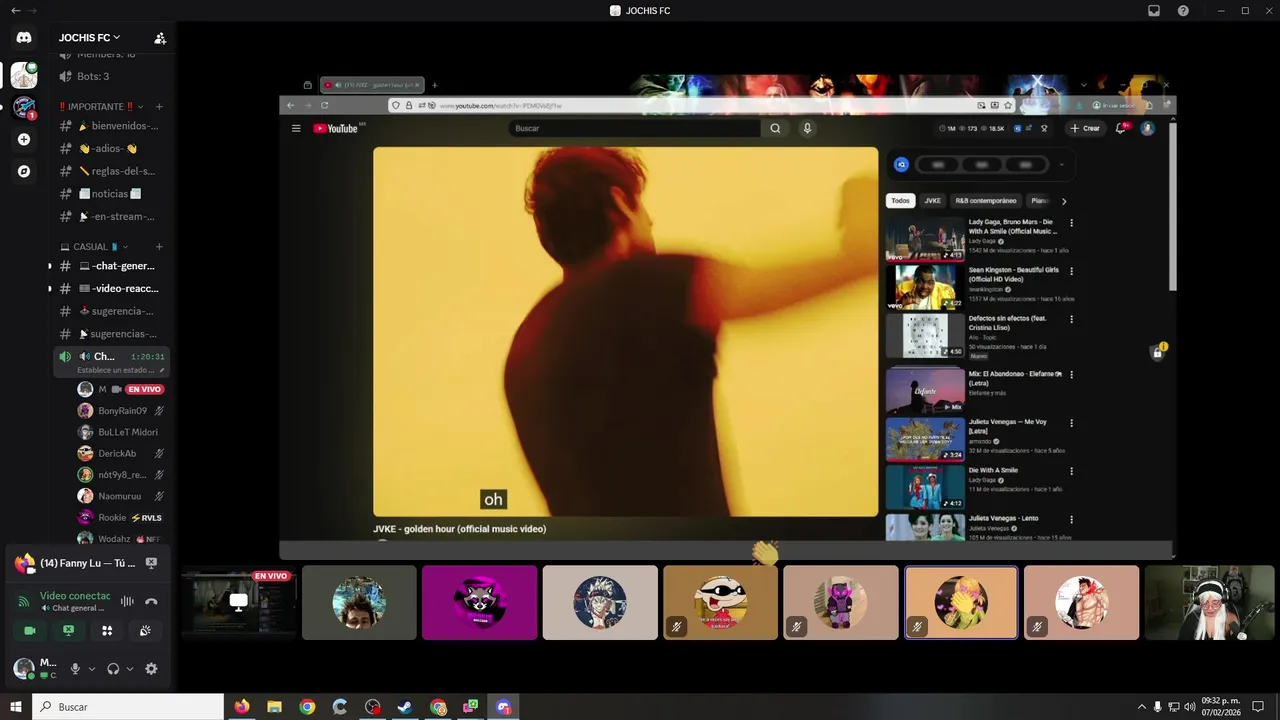Click the connection signal icon beside Video conectado
The width and height of the screenshot is (1280, 720).
click(24, 601)
